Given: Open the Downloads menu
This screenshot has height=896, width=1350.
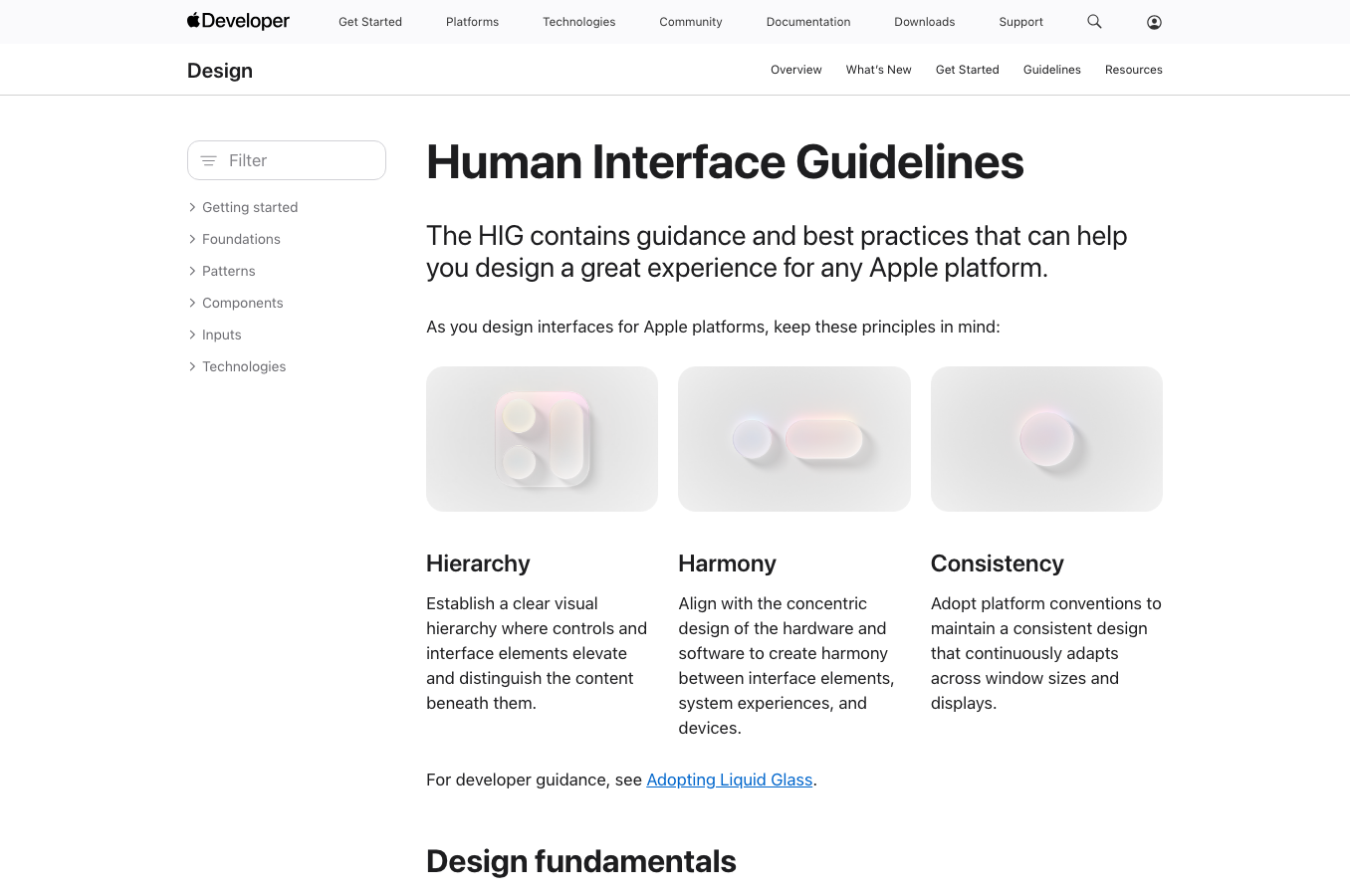Looking at the screenshot, I should 924,21.
